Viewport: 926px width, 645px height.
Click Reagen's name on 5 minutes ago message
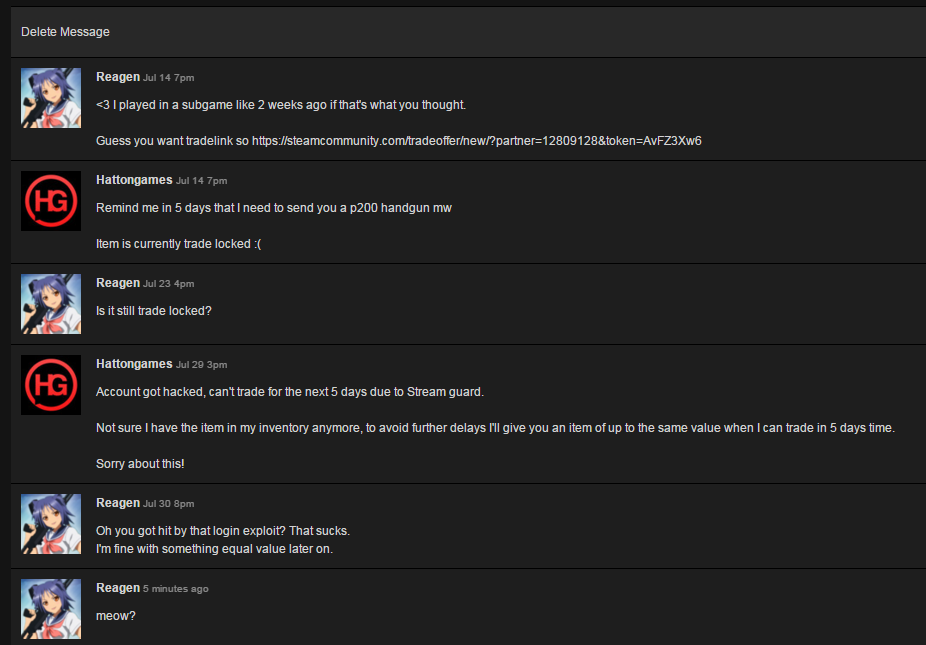coord(118,588)
